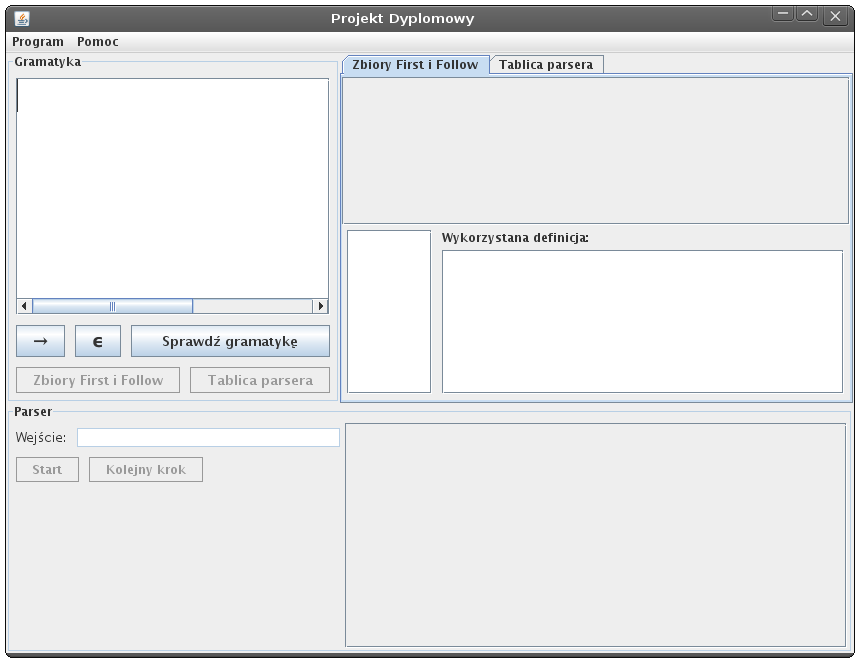This screenshot has height=661, width=862.
Task: Switch to the Zbiory First i Follow tab
Action: click(x=415, y=65)
